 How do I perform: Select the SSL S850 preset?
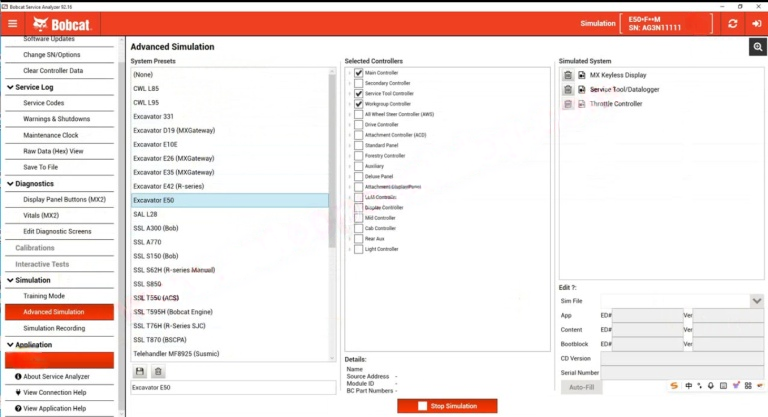point(147,284)
